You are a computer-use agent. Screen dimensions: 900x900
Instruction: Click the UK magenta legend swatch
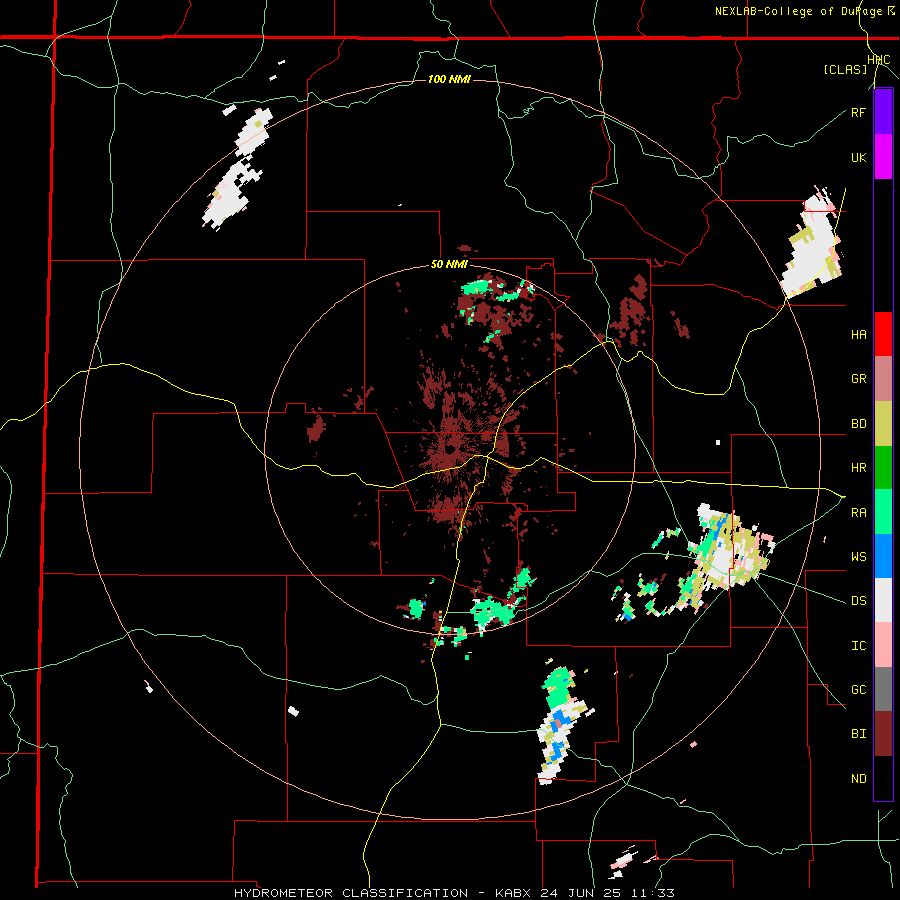883,157
